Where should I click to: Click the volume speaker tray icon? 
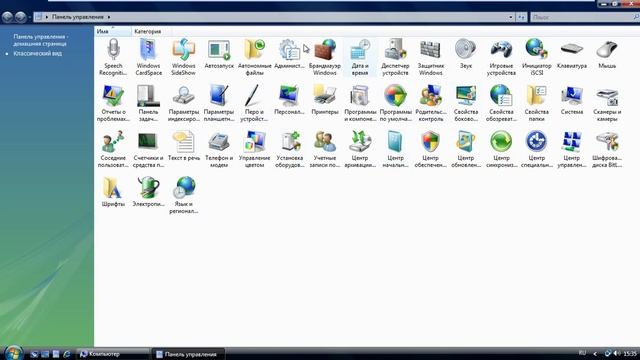[616, 353]
